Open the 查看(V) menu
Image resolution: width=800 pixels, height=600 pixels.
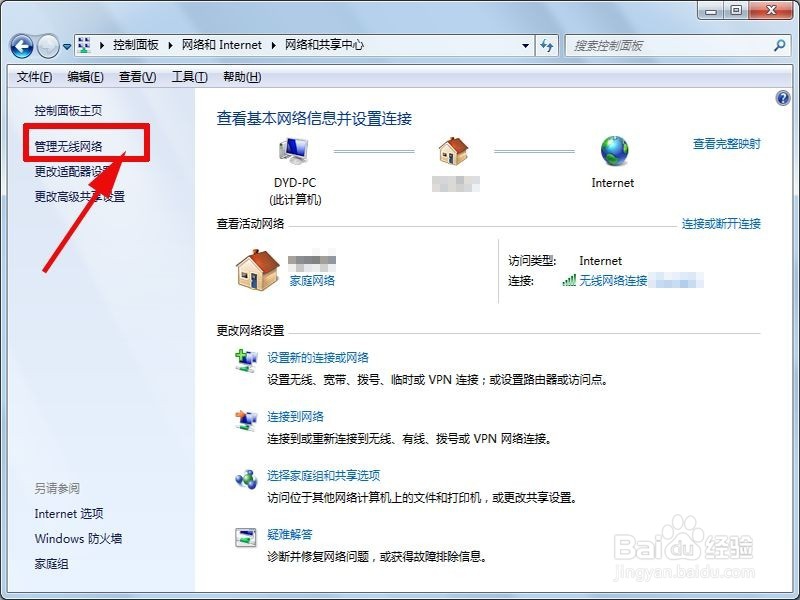pyautogui.click(x=137, y=77)
